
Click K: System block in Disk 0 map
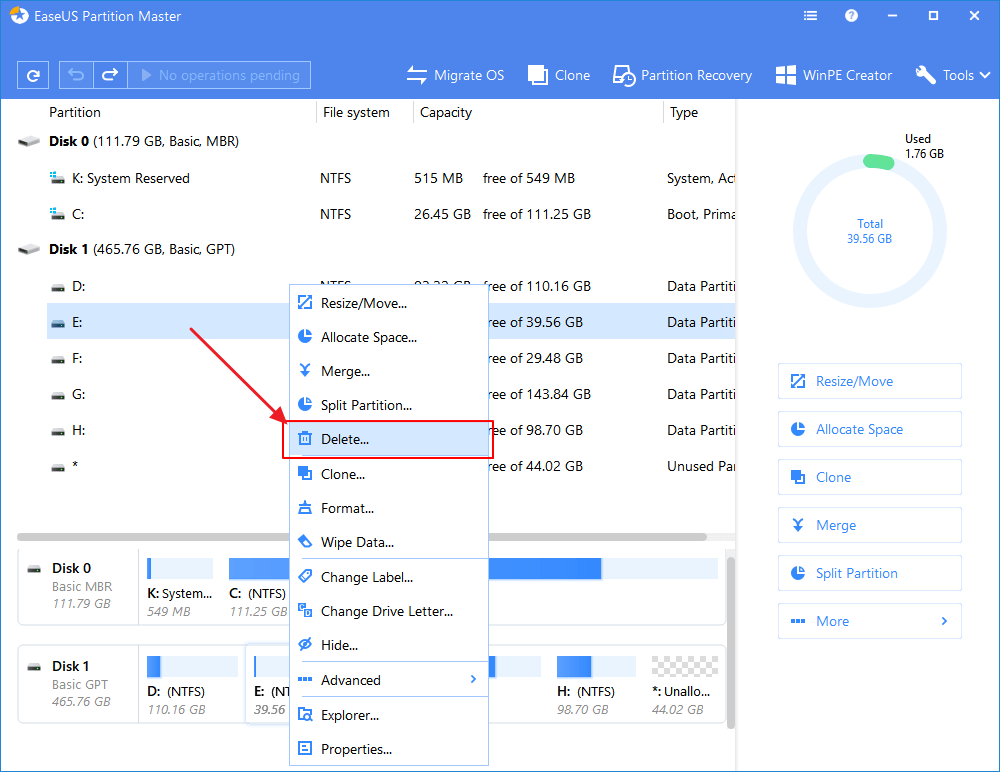(180, 588)
